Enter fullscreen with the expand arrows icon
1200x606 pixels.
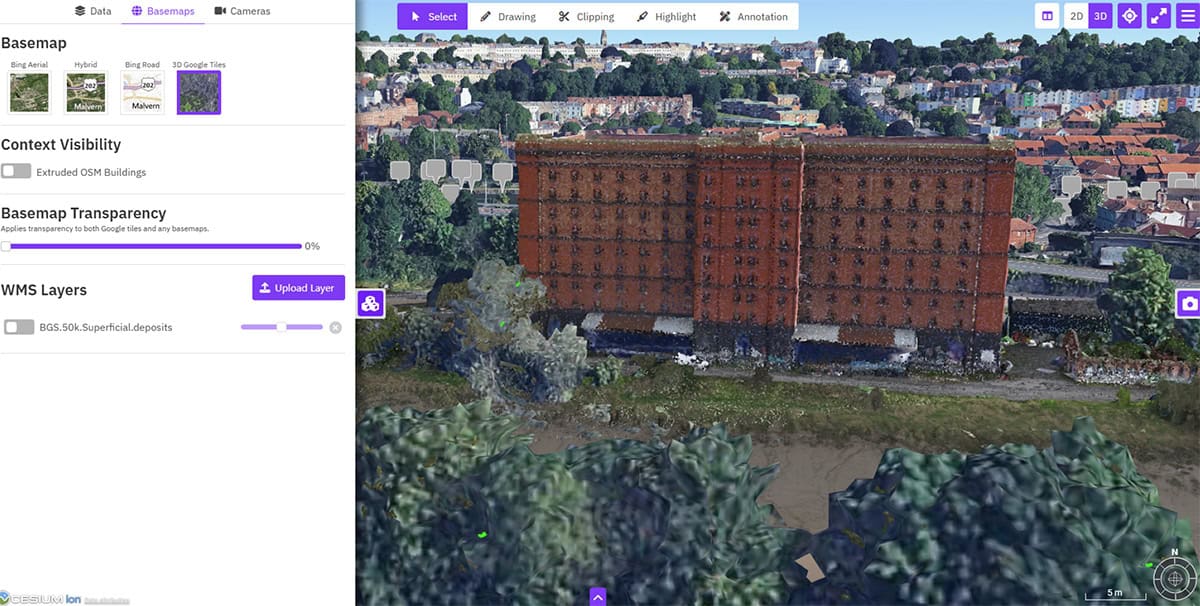point(1158,16)
